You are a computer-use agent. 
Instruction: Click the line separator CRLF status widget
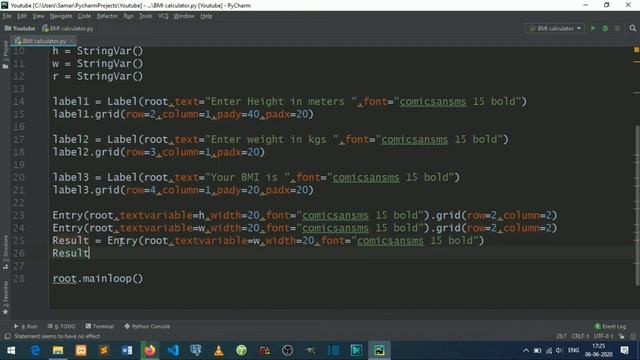(580, 336)
